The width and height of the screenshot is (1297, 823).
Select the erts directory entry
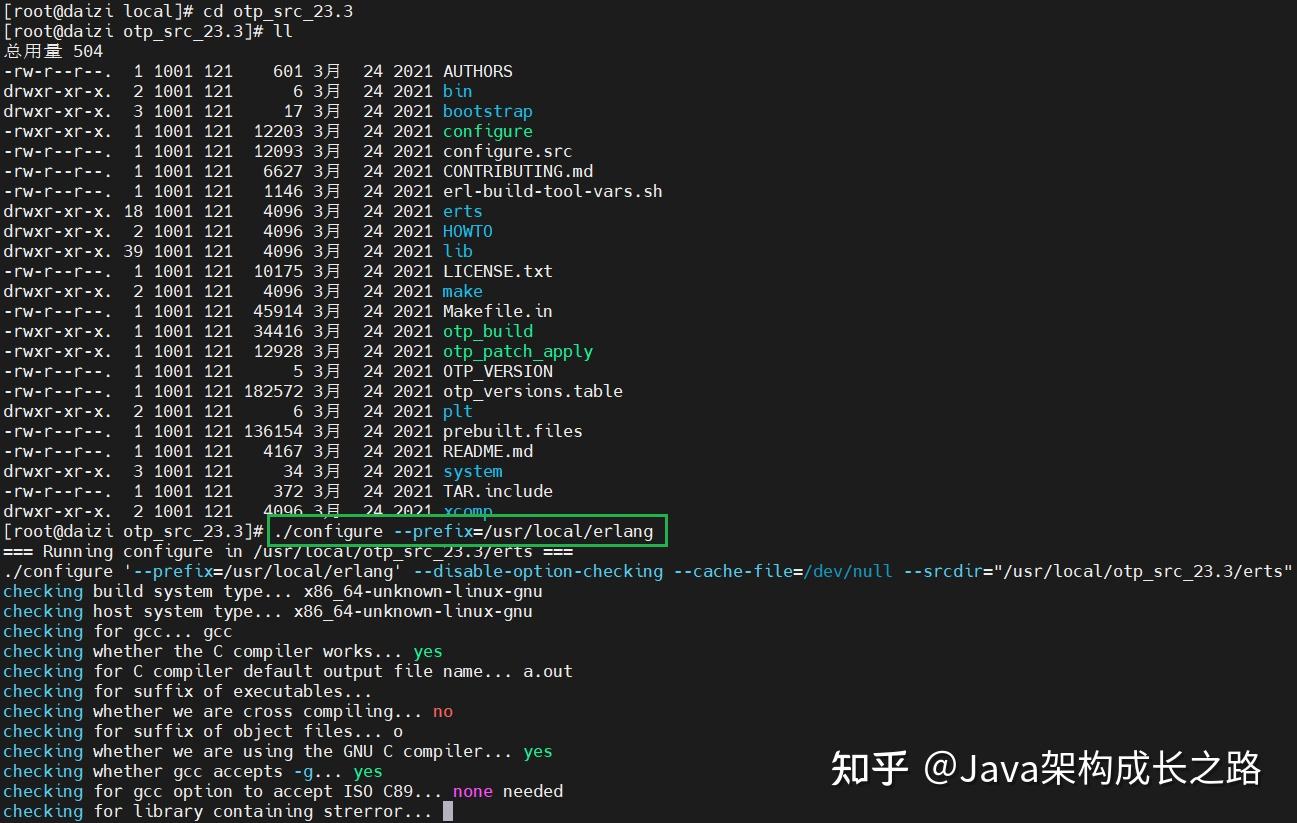(463, 211)
